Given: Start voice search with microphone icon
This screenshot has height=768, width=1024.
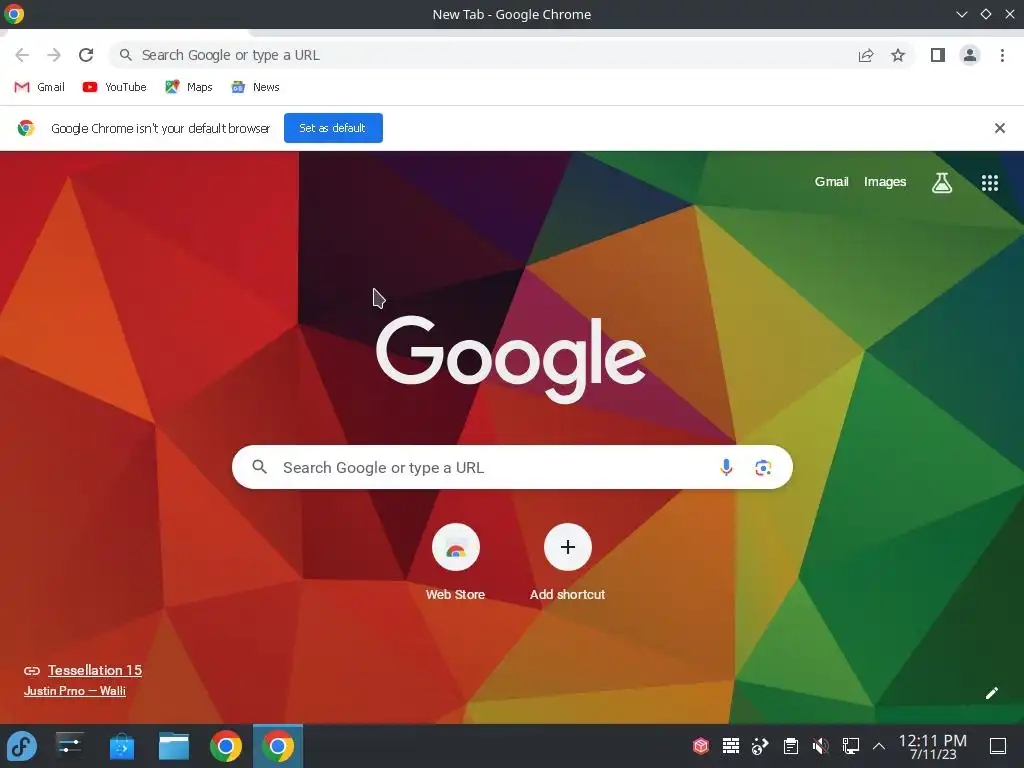Looking at the screenshot, I should pyautogui.click(x=726, y=467).
